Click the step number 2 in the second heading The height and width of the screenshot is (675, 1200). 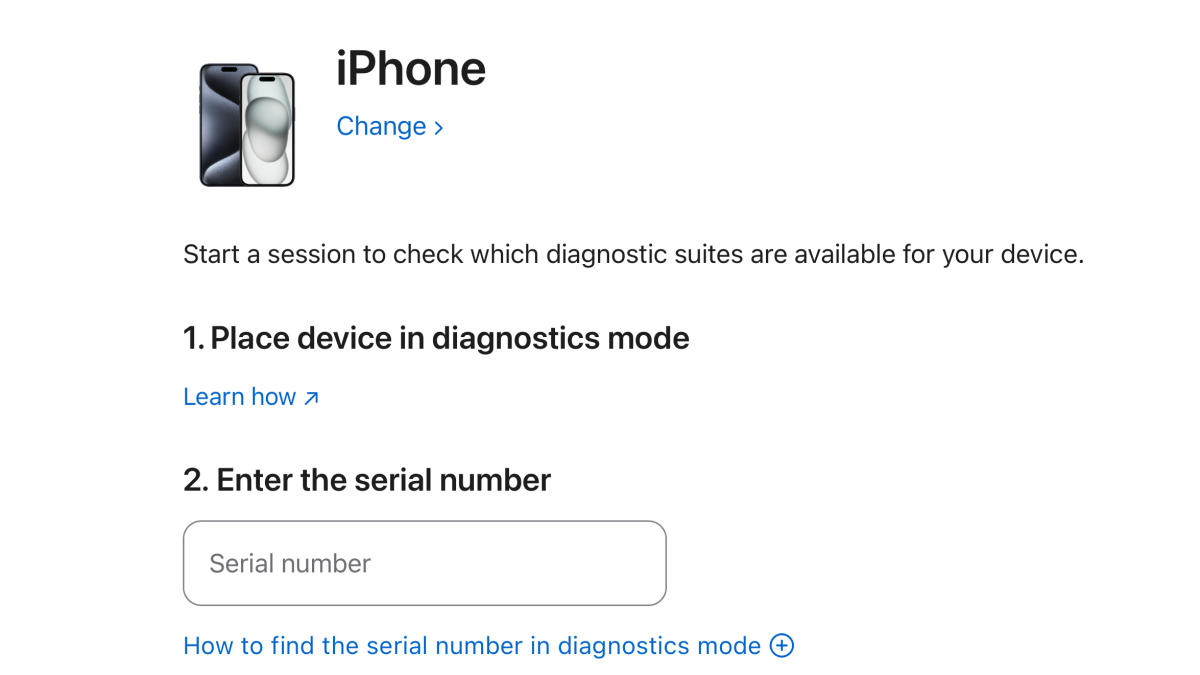[193, 480]
